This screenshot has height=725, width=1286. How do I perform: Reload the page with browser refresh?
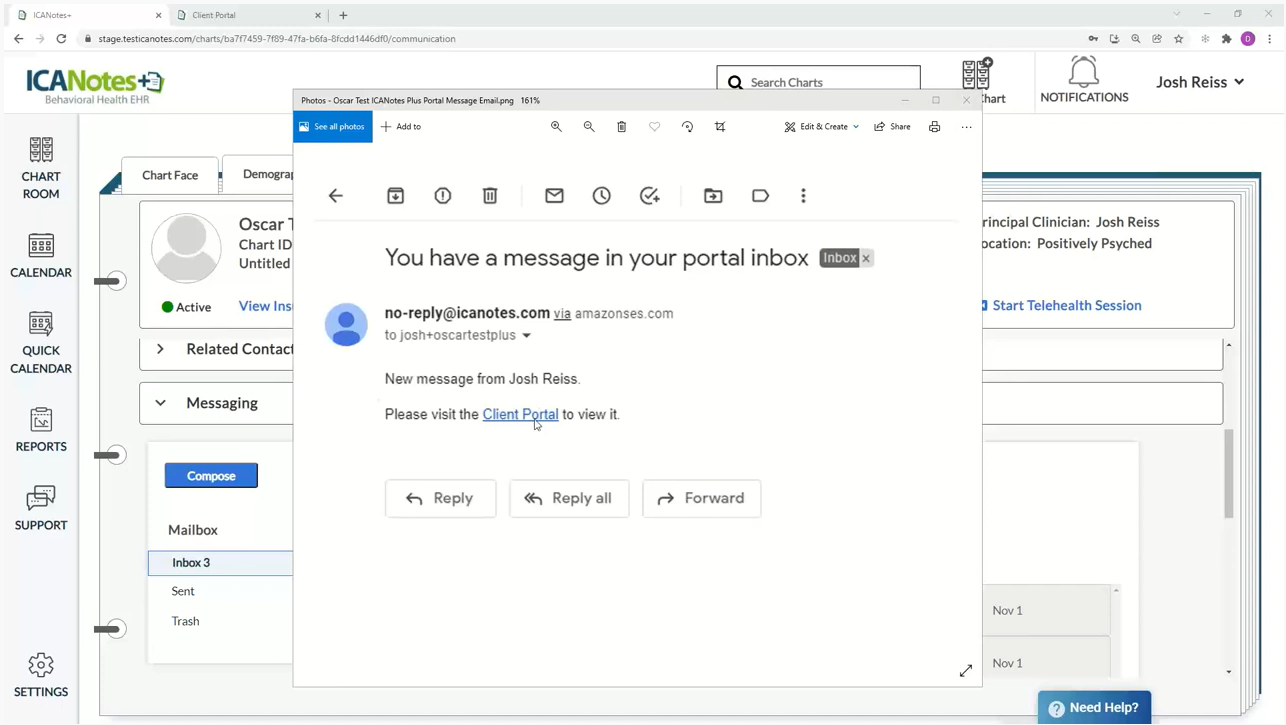pyautogui.click(x=61, y=39)
